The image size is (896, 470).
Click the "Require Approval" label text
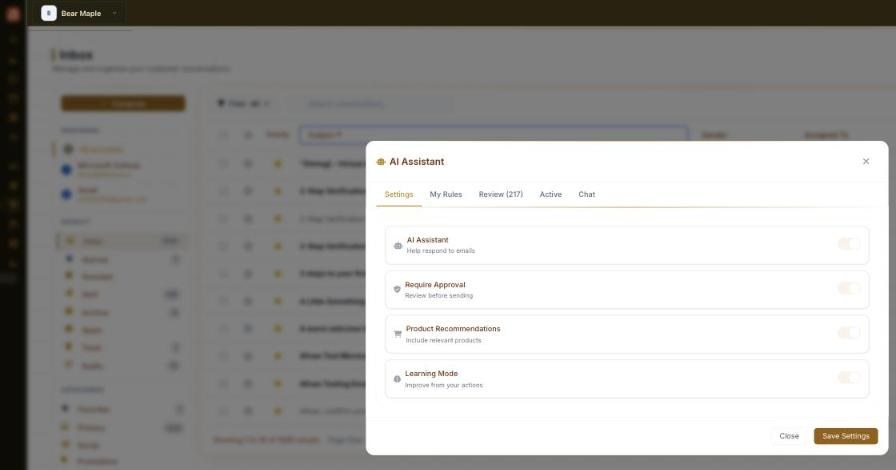[x=435, y=285]
